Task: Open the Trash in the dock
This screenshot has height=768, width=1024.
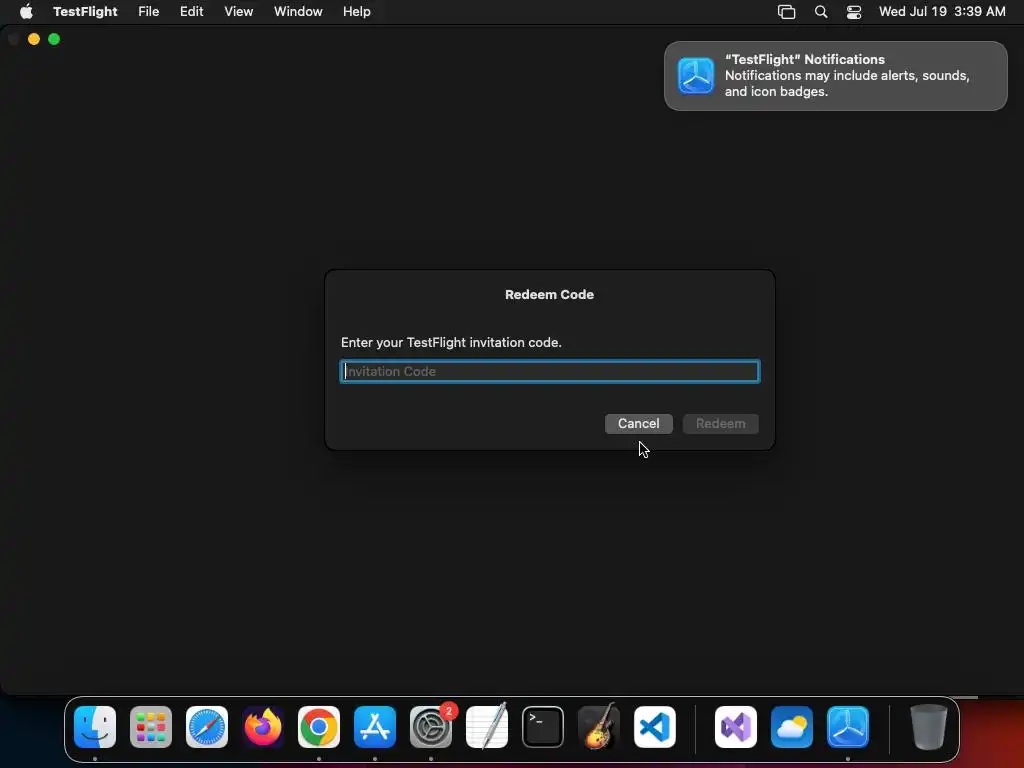Action: [929, 727]
